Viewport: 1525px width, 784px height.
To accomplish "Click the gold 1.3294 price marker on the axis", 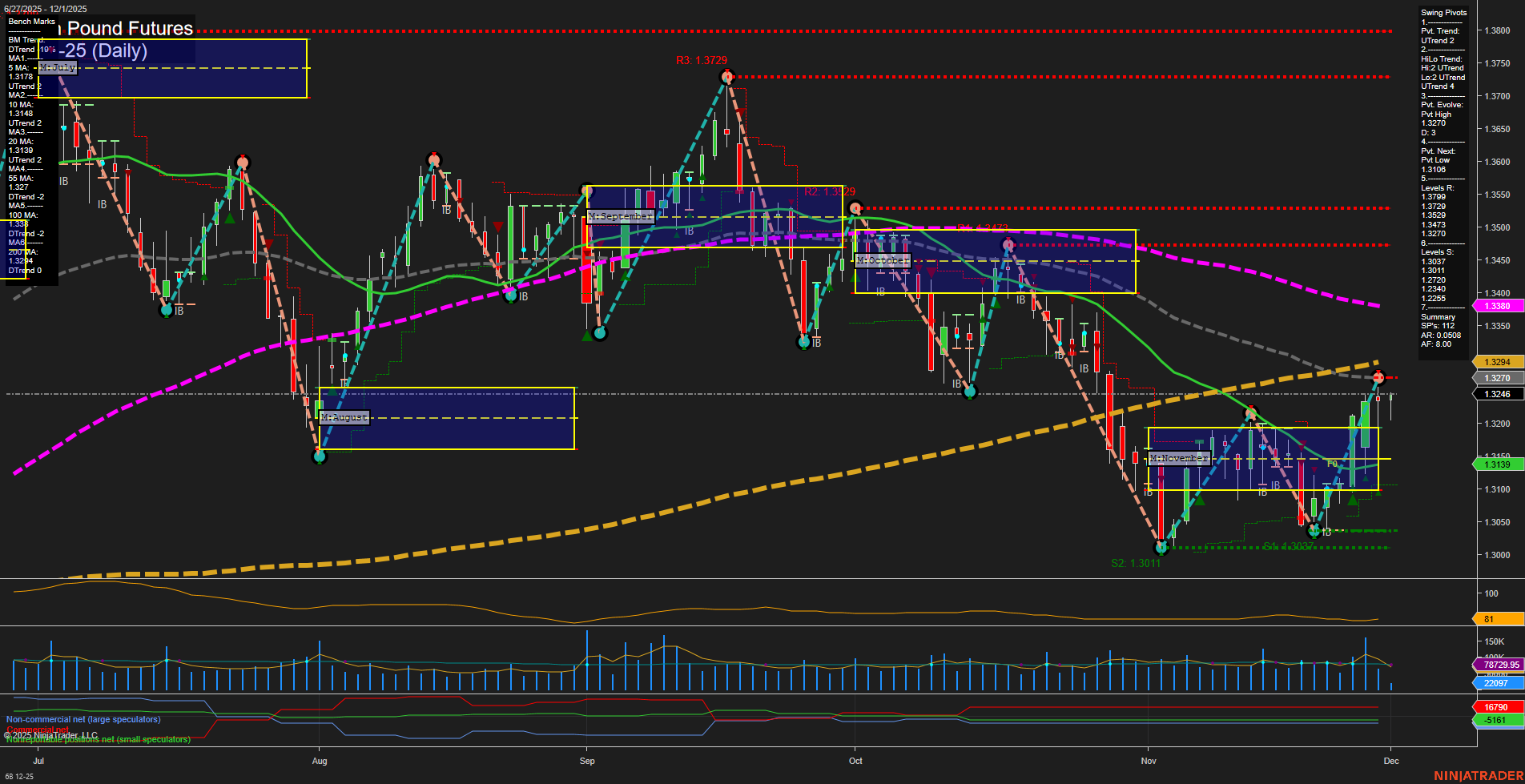I will coord(1498,362).
